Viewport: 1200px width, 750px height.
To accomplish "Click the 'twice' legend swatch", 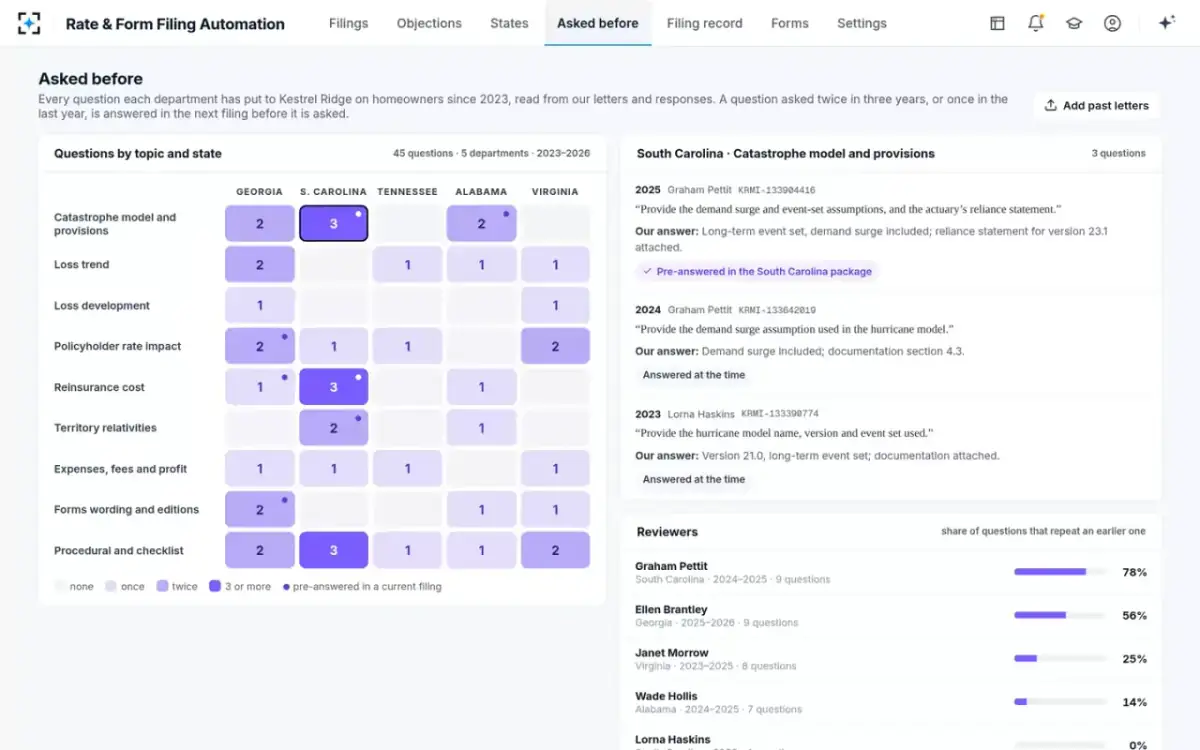I will [162, 587].
